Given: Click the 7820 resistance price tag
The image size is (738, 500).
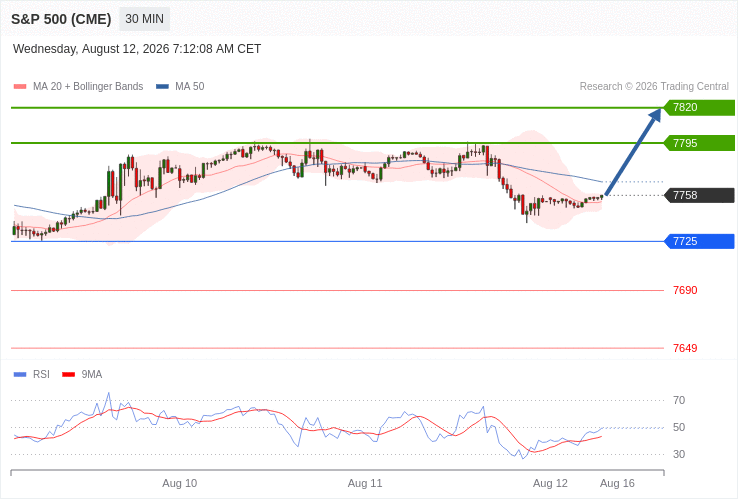Looking at the screenshot, I should [x=699, y=107].
